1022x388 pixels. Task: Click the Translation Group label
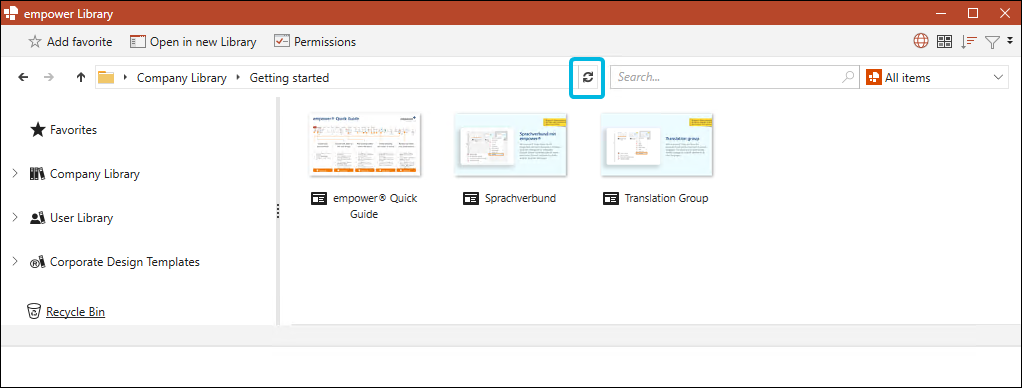666,198
